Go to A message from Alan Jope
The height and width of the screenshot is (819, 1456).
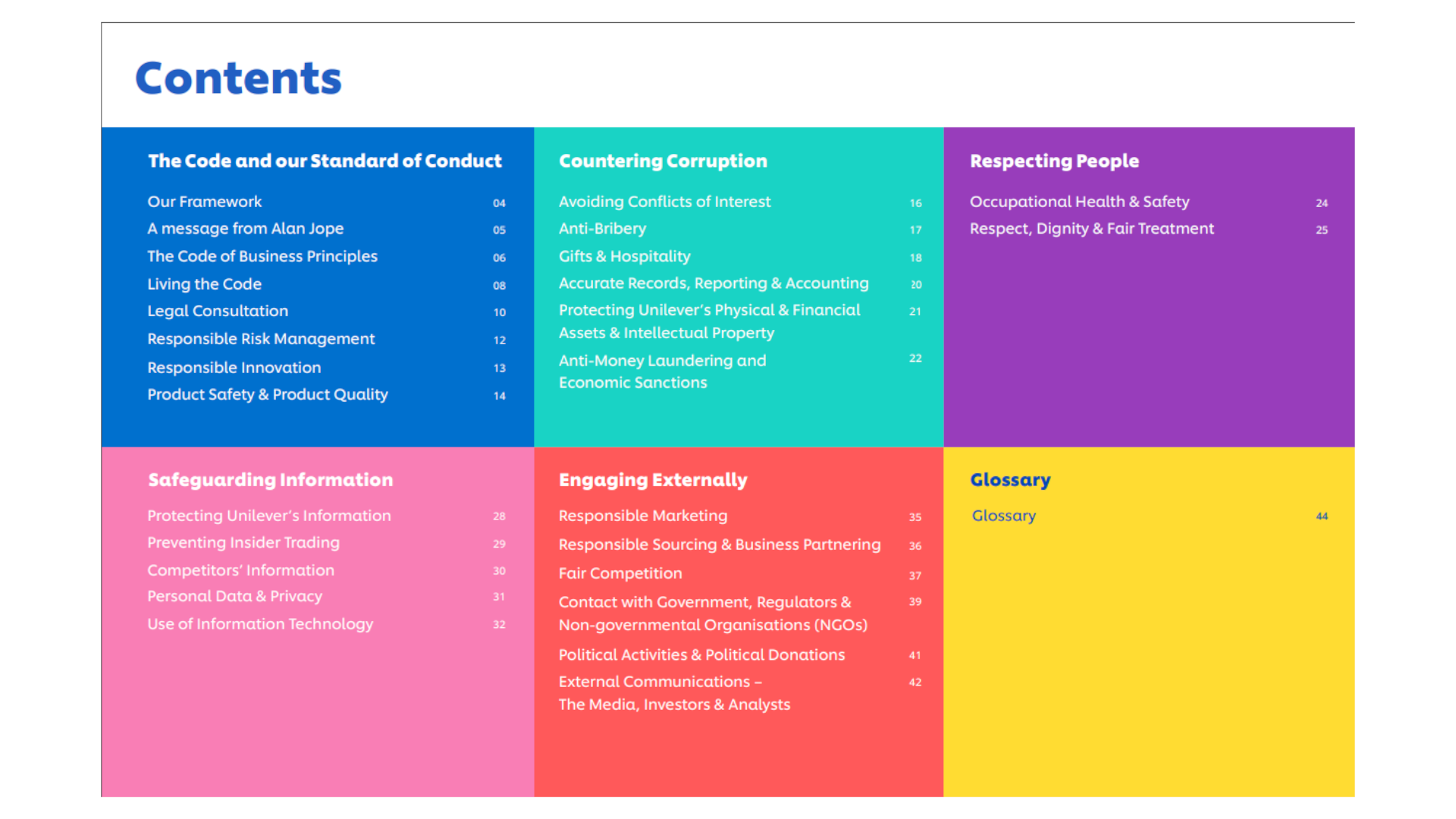245,228
